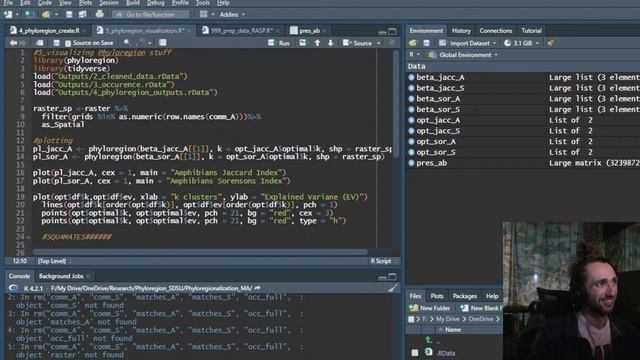Clear environment objects with broom icon
The height and width of the screenshot is (360, 640).
pos(551,43)
